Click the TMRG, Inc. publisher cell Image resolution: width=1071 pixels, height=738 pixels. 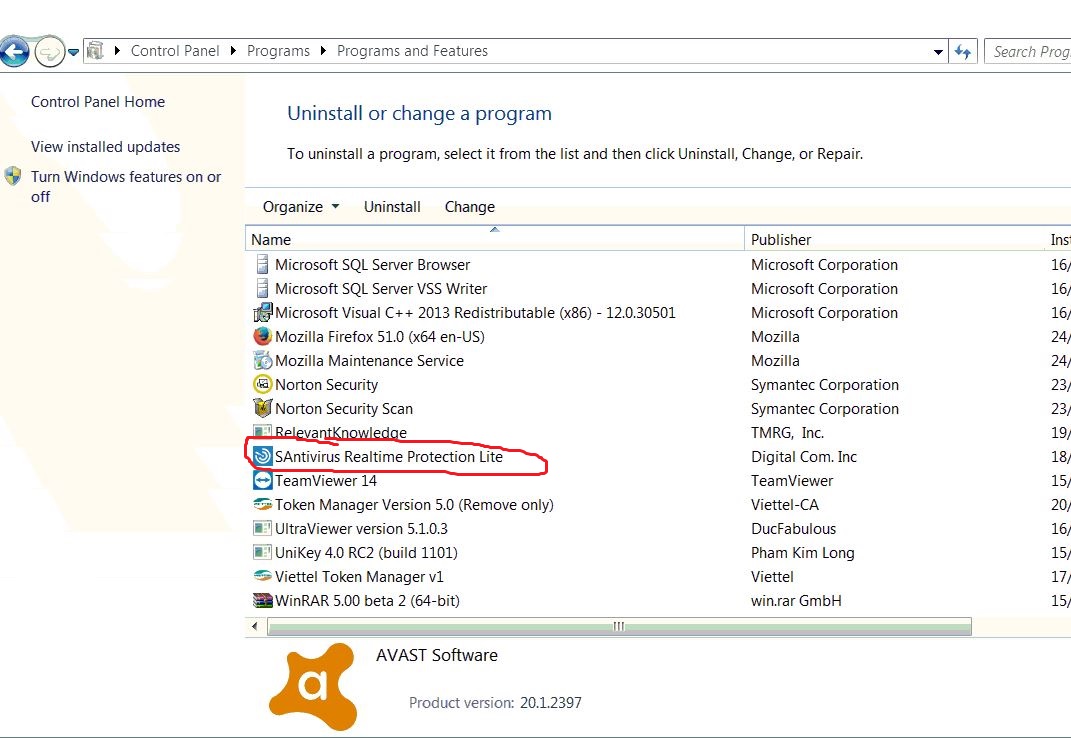[x=788, y=433]
